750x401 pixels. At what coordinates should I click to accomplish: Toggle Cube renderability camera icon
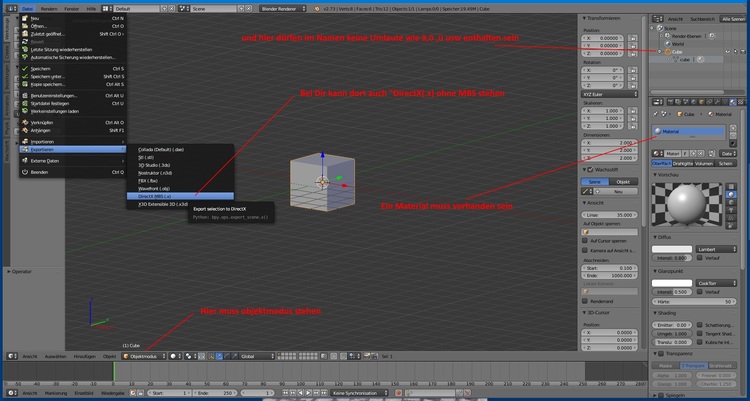pos(743,52)
